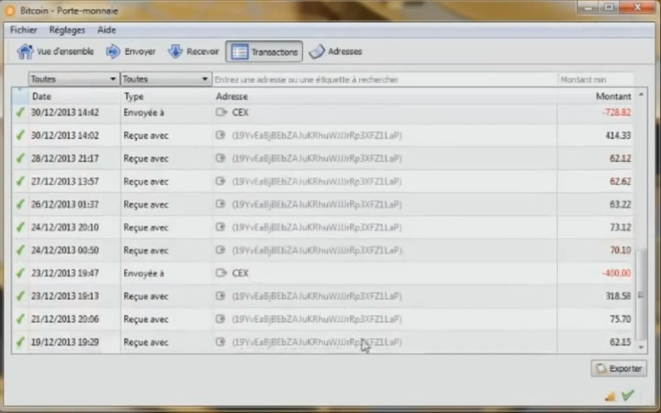The width and height of the screenshot is (661, 413).
Task: Select the amount 70.10
Action: click(620, 250)
